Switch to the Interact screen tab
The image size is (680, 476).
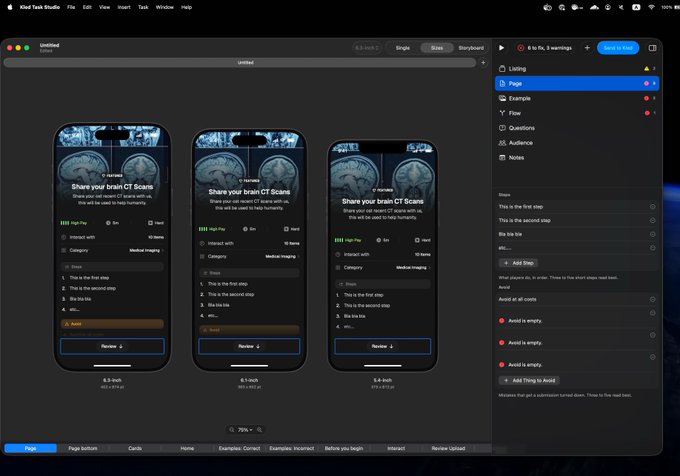tap(396, 448)
